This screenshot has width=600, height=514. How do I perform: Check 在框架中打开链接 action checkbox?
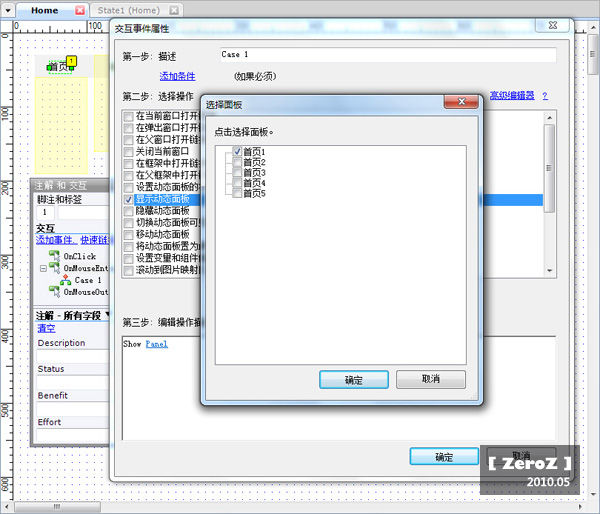(x=129, y=164)
